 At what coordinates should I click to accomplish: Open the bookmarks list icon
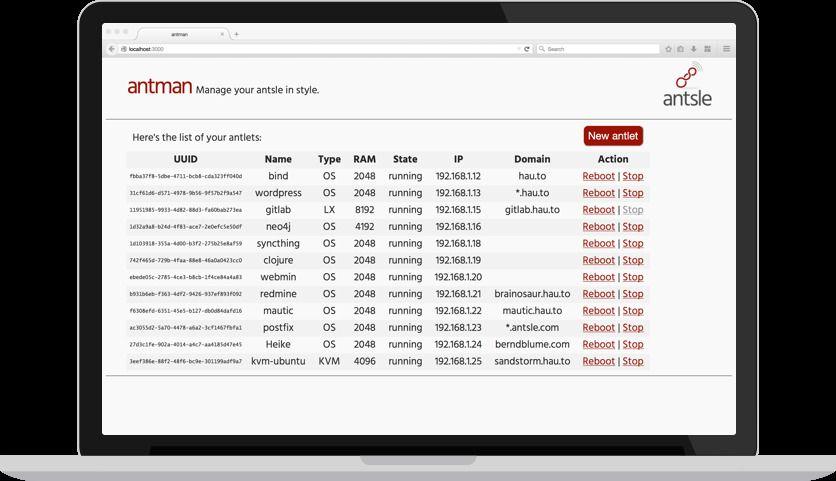[x=681, y=49]
